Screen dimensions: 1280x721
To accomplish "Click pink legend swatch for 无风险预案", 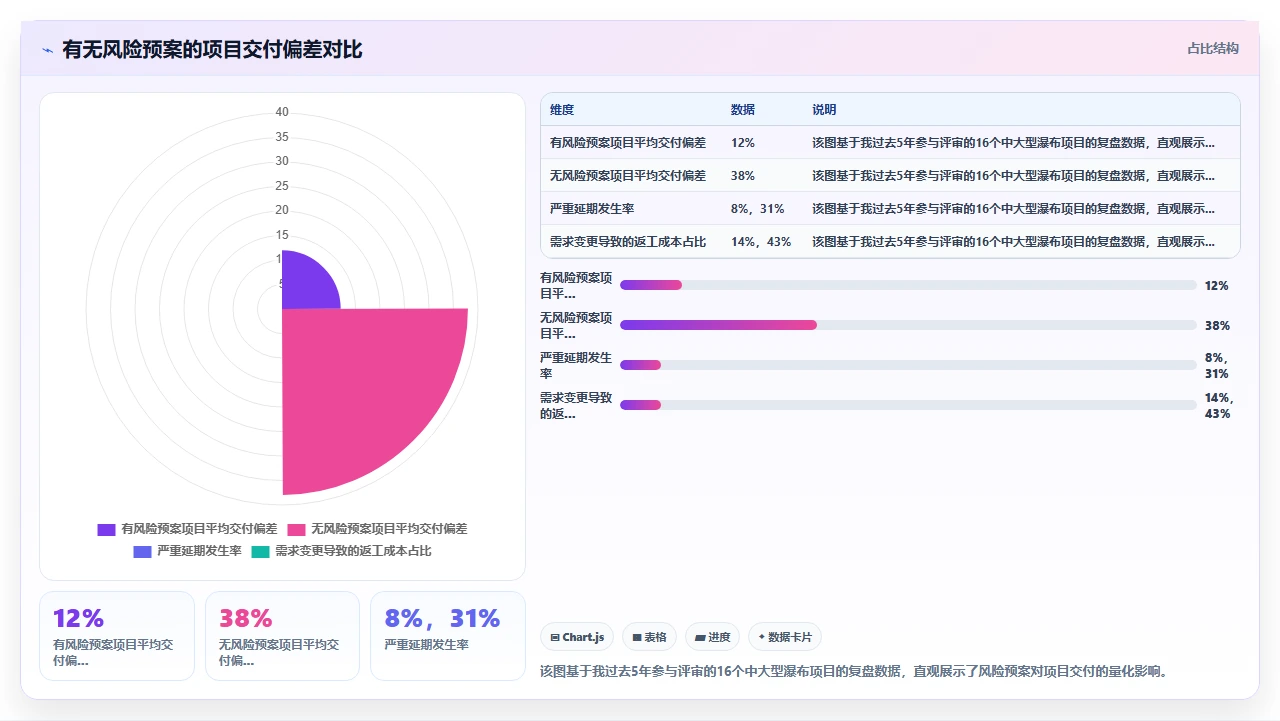I will click(x=296, y=529).
